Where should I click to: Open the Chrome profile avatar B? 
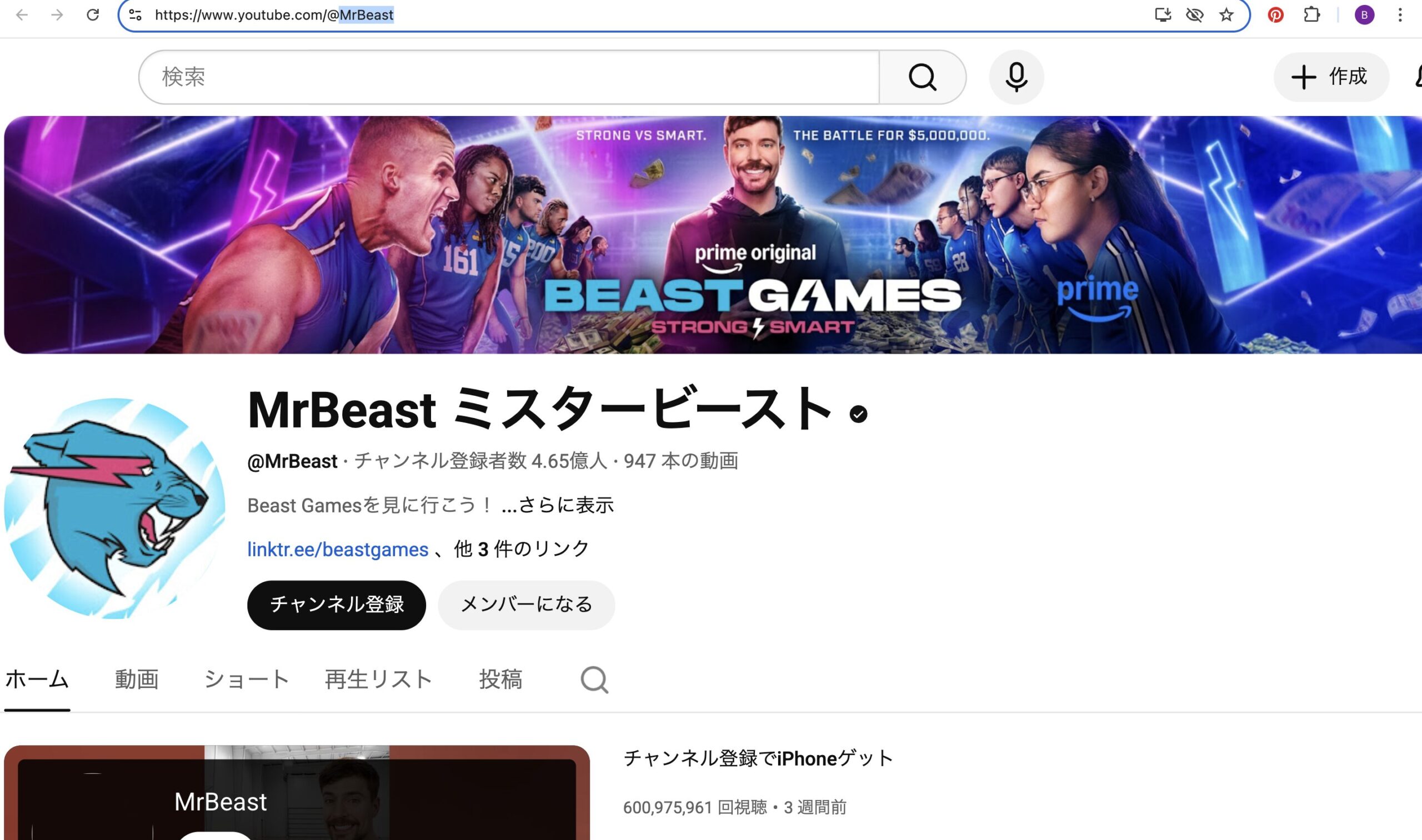1364,15
